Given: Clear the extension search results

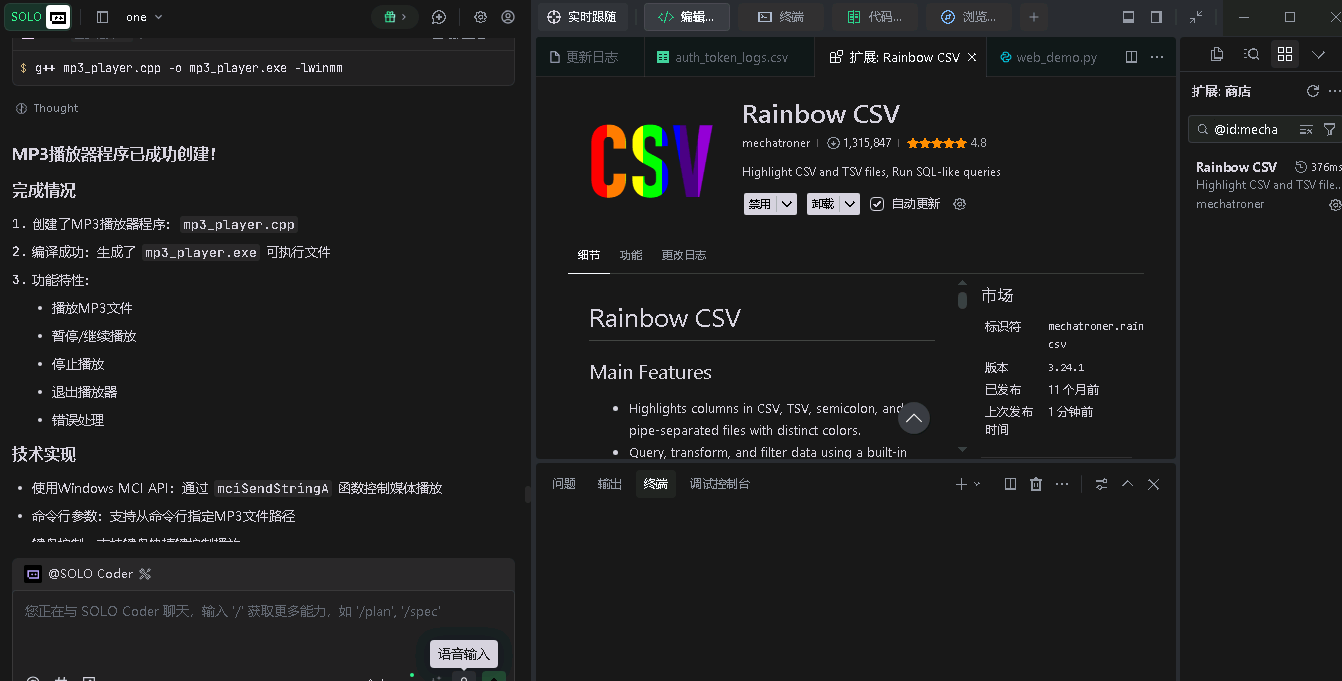Looking at the screenshot, I should coord(1306,130).
